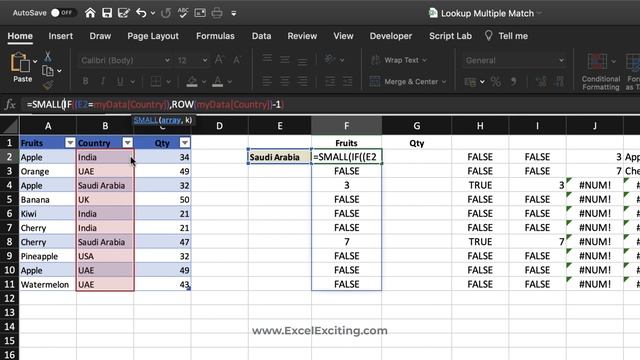The image size is (640, 360).
Task: Open the Page Layout tab
Action: (153, 36)
